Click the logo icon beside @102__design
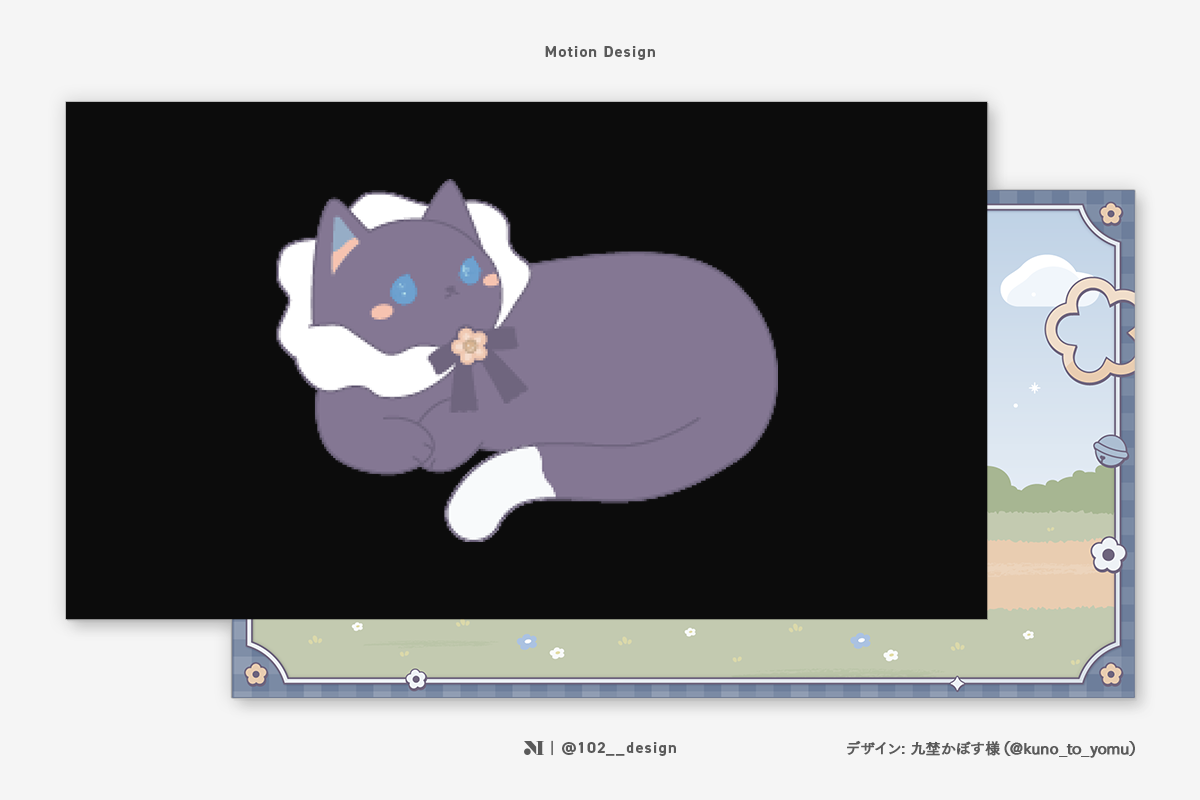 point(533,748)
